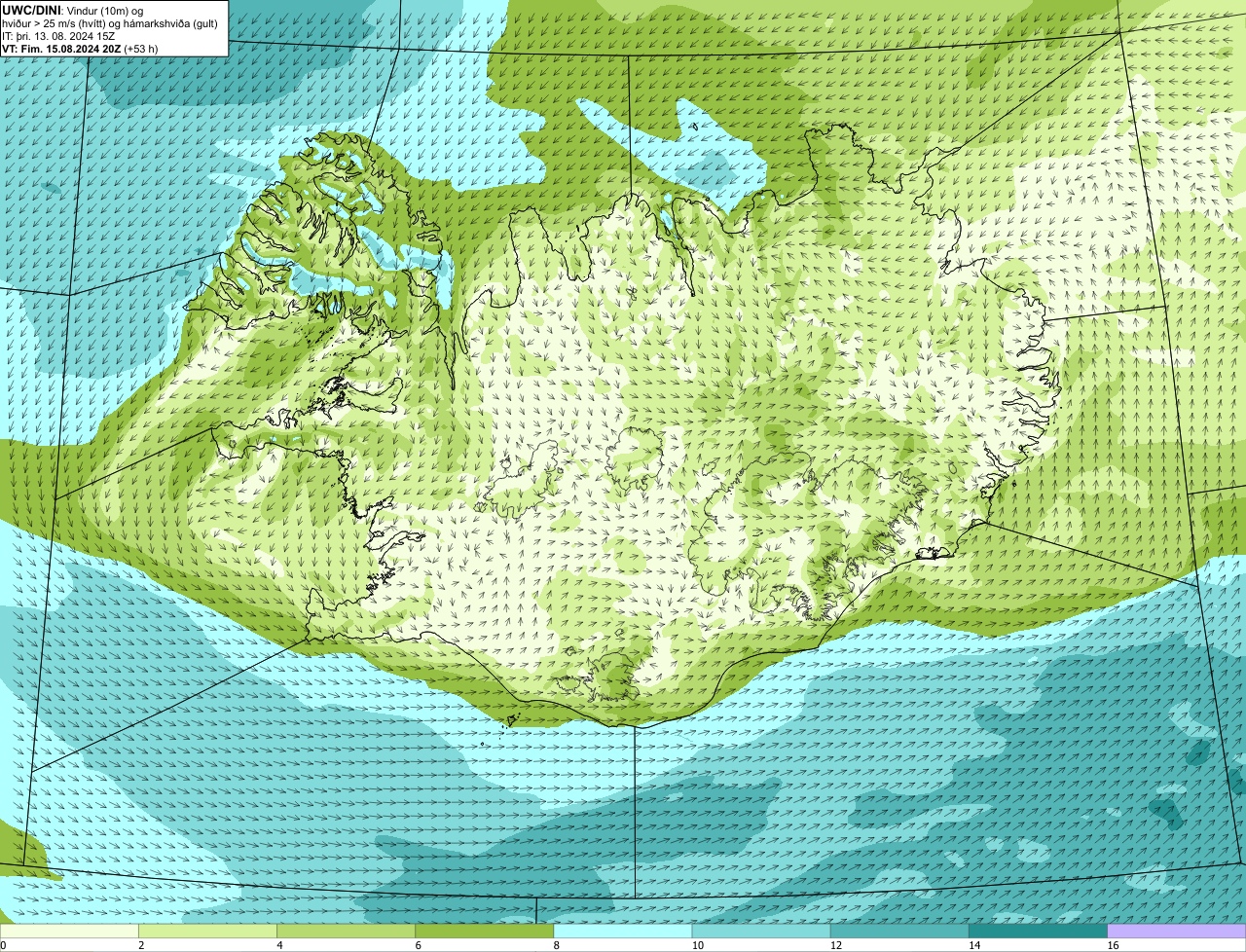Image resolution: width=1246 pixels, height=952 pixels.
Task: Select the line 'hviður > 25 m/s (hvítt) og hámarkshviða (gult)'
Action: tap(110, 22)
